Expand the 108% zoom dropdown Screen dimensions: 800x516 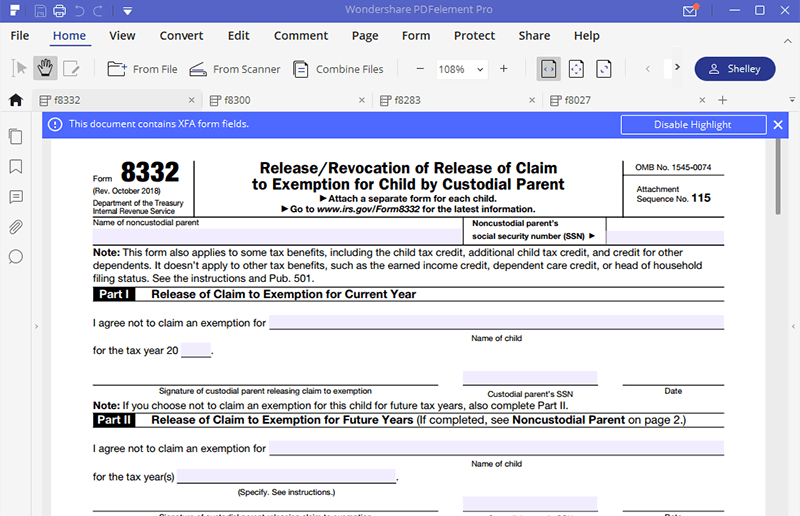481,70
